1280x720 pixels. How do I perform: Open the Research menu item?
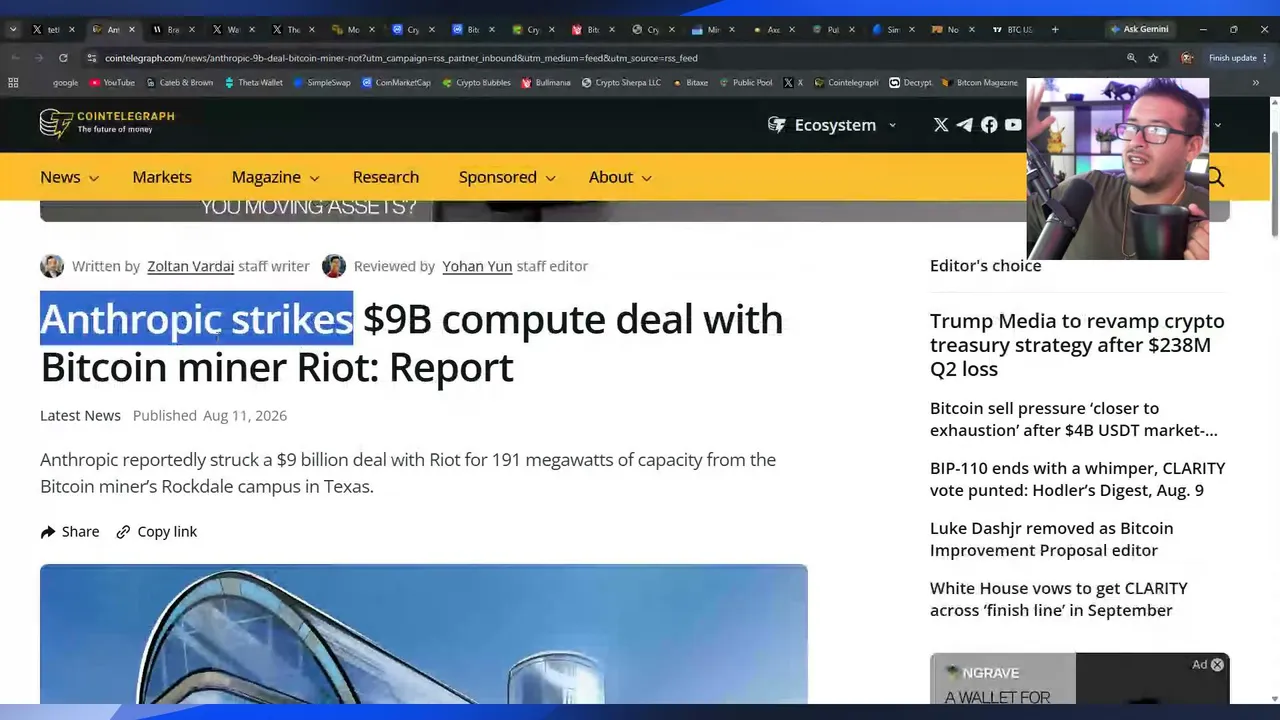tap(386, 177)
